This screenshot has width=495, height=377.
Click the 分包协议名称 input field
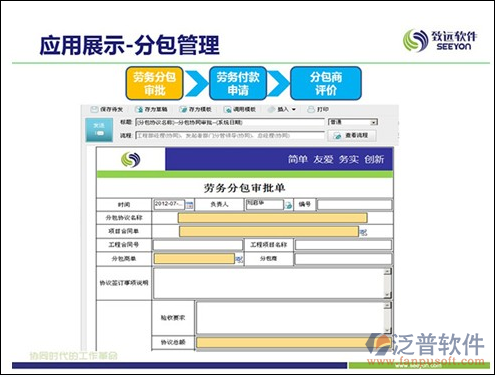[273, 218]
